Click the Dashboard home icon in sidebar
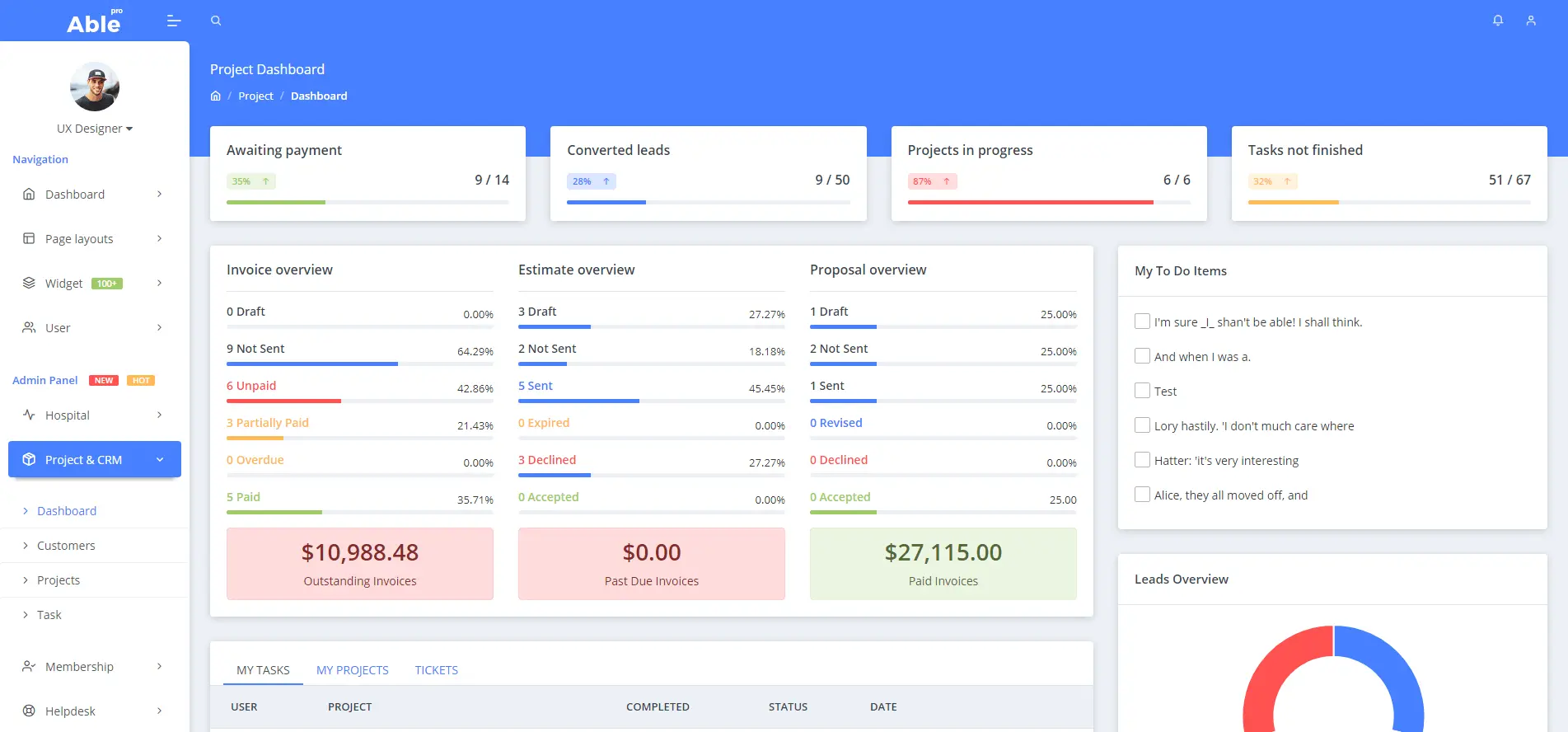This screenshot has width=1568, height=732. coord(29,194)
